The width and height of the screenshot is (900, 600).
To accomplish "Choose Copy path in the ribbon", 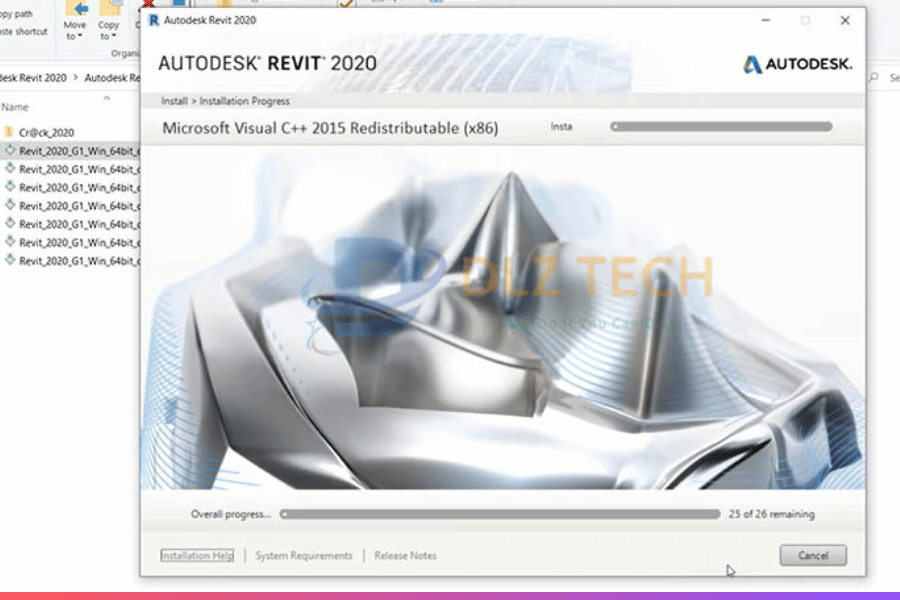I will (17, 14).
